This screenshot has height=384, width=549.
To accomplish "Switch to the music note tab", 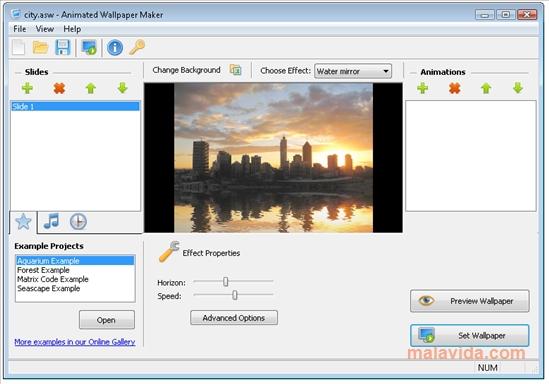I will click(51, 221).
